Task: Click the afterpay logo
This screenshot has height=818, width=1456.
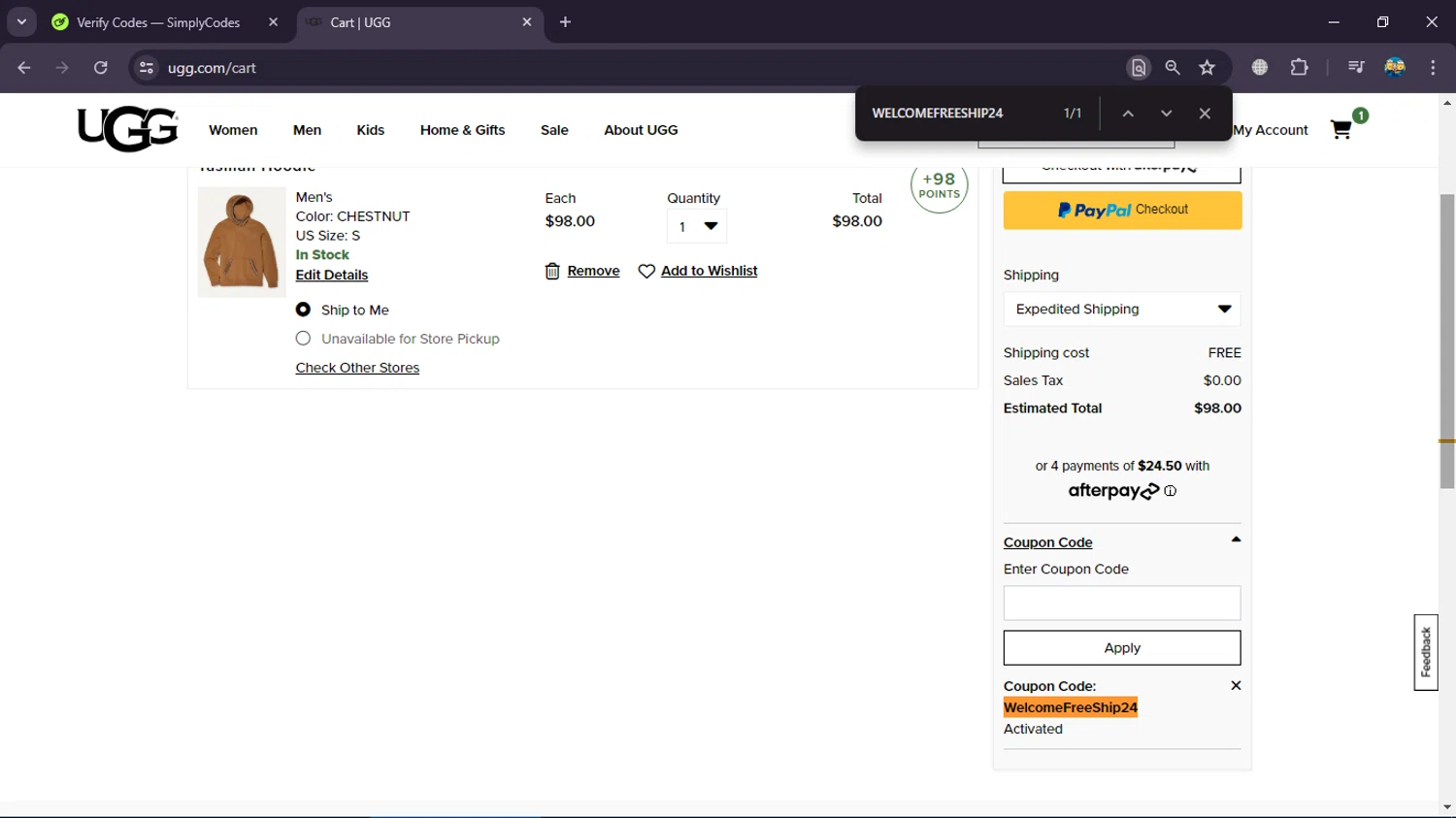Action: pyautogui.click(x=1113, y=491)
